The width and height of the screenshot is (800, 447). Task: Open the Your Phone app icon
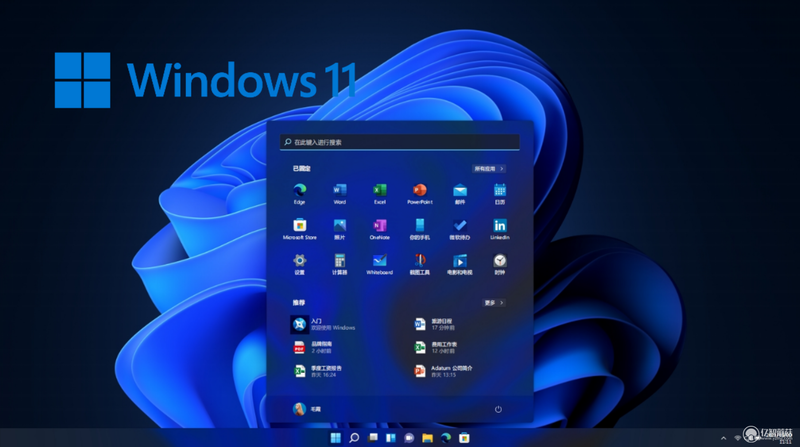[x=419, y=225]
